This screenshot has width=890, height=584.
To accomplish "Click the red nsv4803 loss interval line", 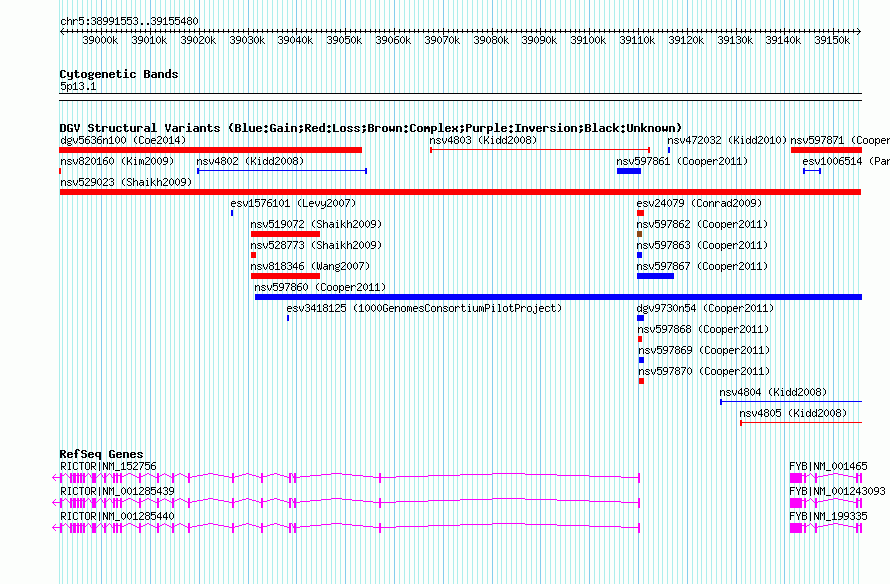I will pyautogui.click(x=540, y=150).
